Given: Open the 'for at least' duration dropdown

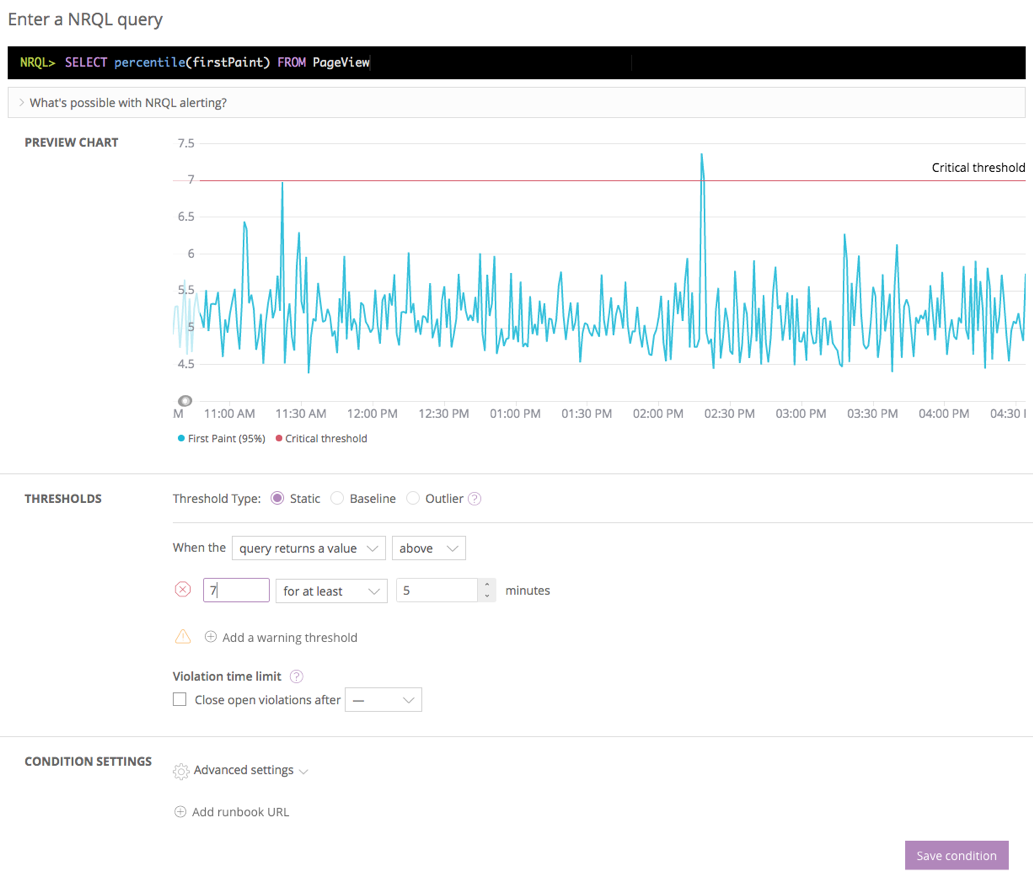Looking at the screenshot, I should coord(331,591).
